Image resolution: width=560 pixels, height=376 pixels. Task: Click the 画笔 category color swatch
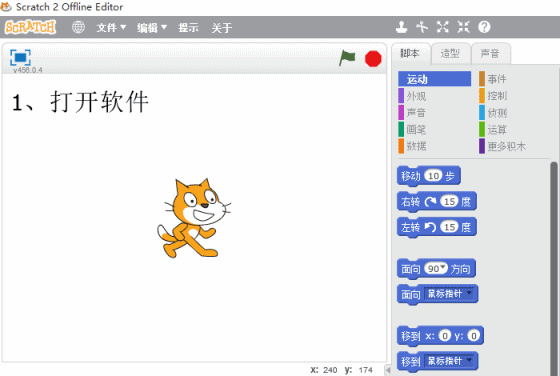click(x=401, y=129)
